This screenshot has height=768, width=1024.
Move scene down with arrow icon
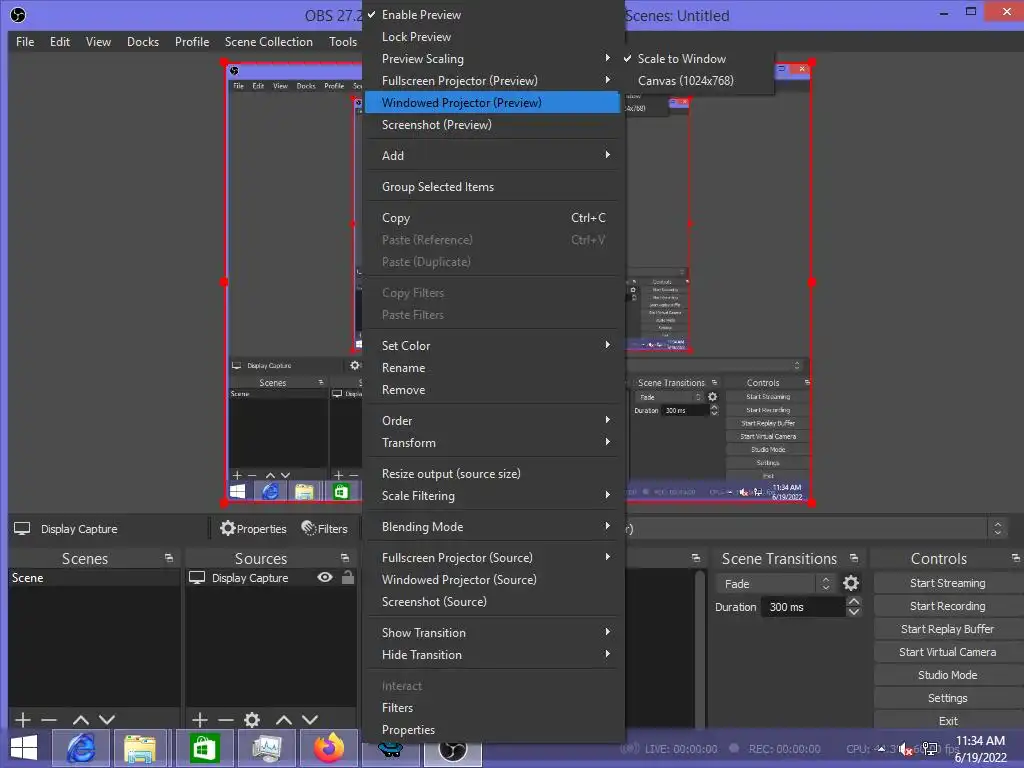(106, 720)
